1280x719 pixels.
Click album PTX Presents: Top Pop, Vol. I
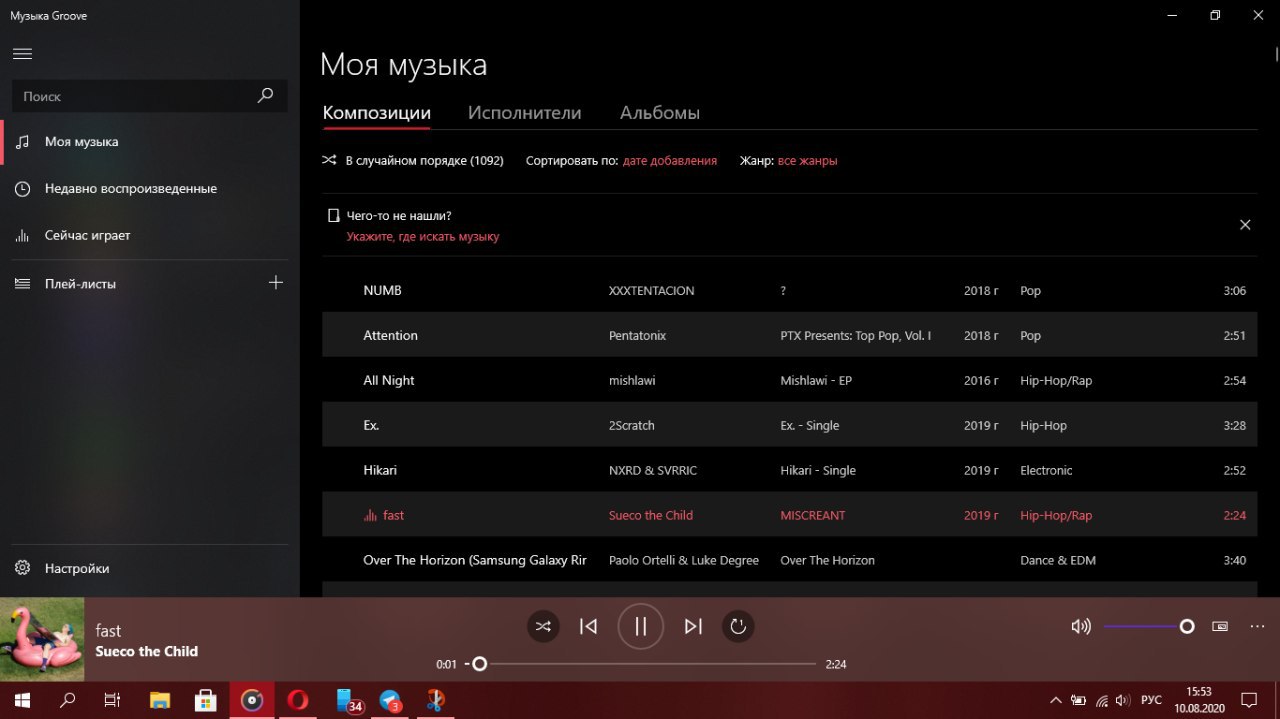[x=855, y=335]
